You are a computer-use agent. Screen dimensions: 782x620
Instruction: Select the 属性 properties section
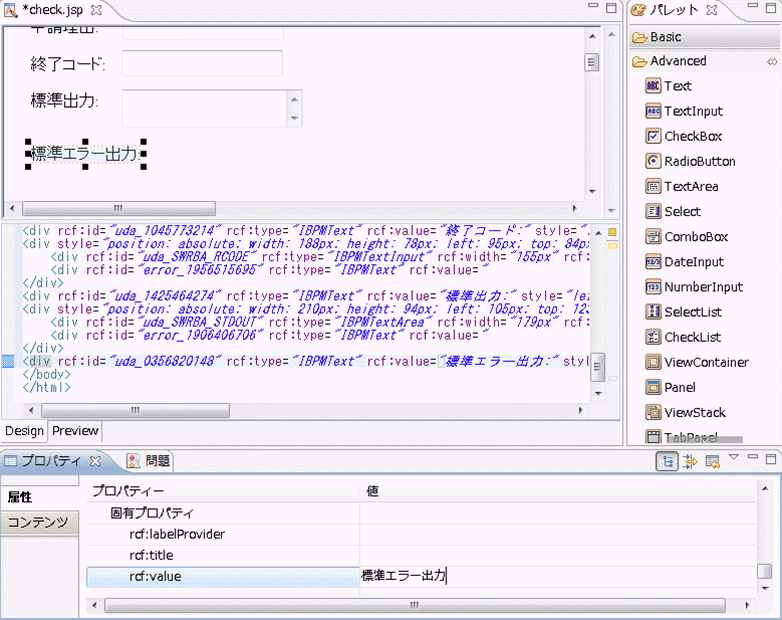point(20,497)
